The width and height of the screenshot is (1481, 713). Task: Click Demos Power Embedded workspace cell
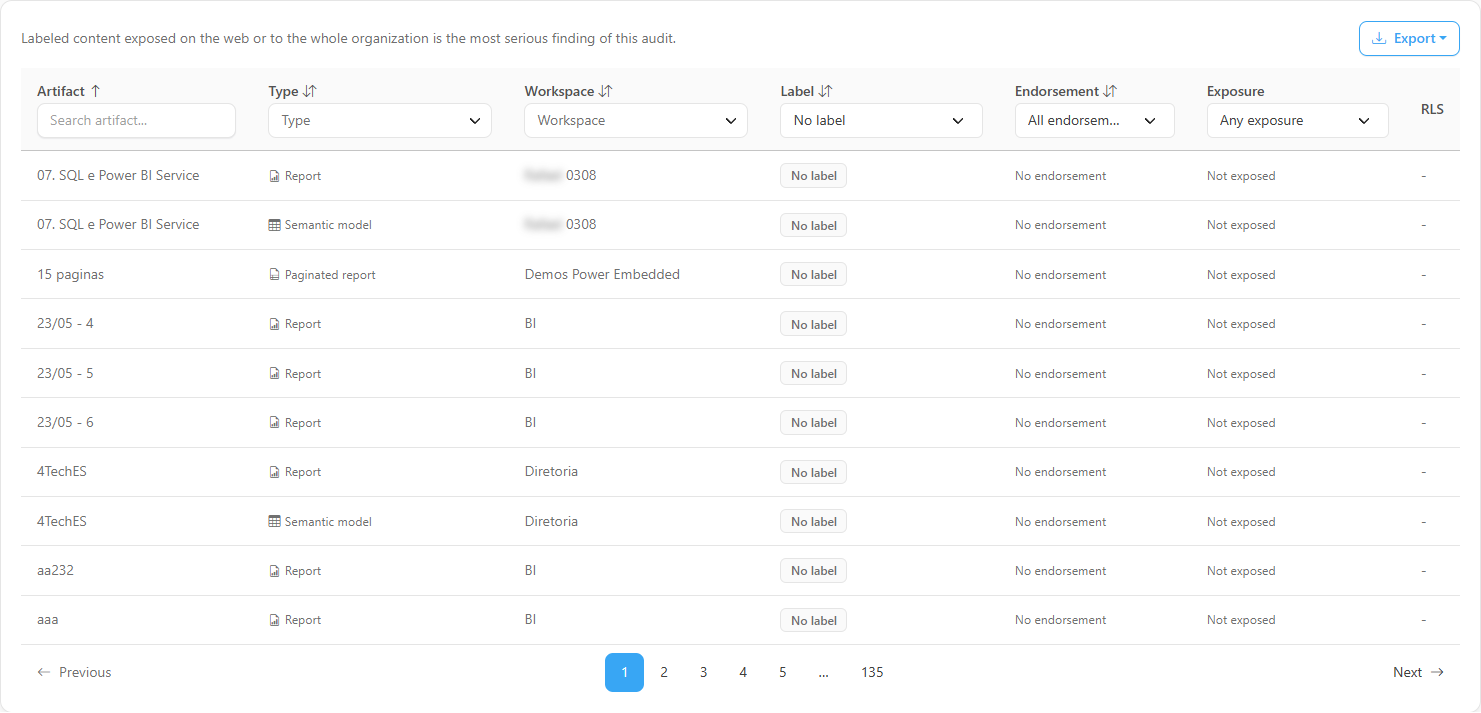[x=602, y=275]
